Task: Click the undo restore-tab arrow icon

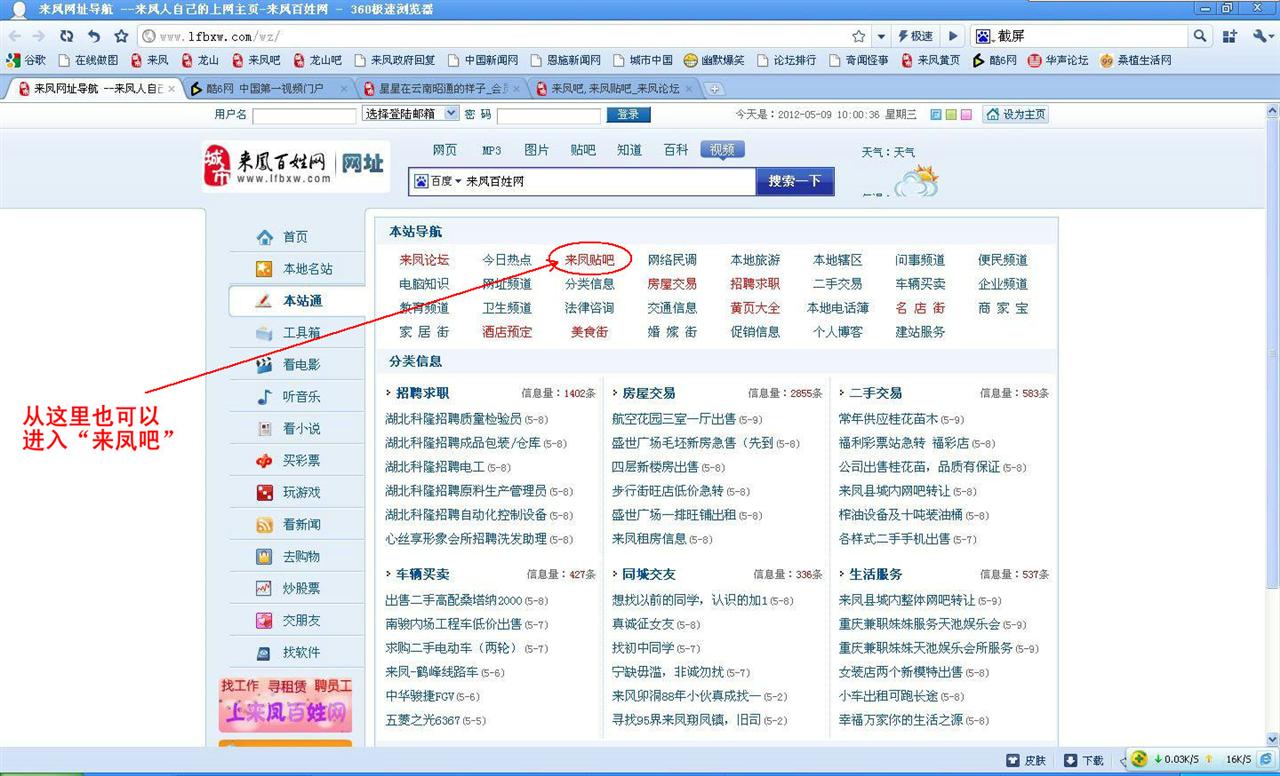Action: pyautogui.click(x=94, y=36)
